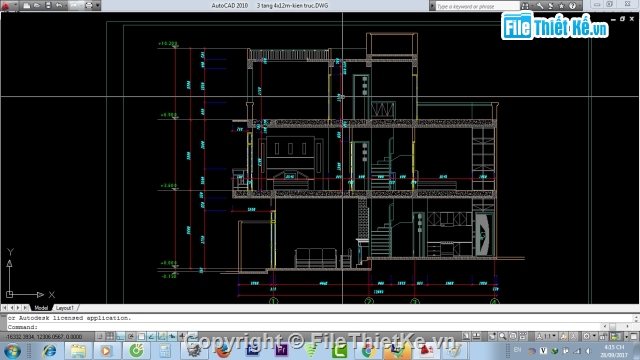Open the status bar application menu arrow
640x360 pixels.
627,337
